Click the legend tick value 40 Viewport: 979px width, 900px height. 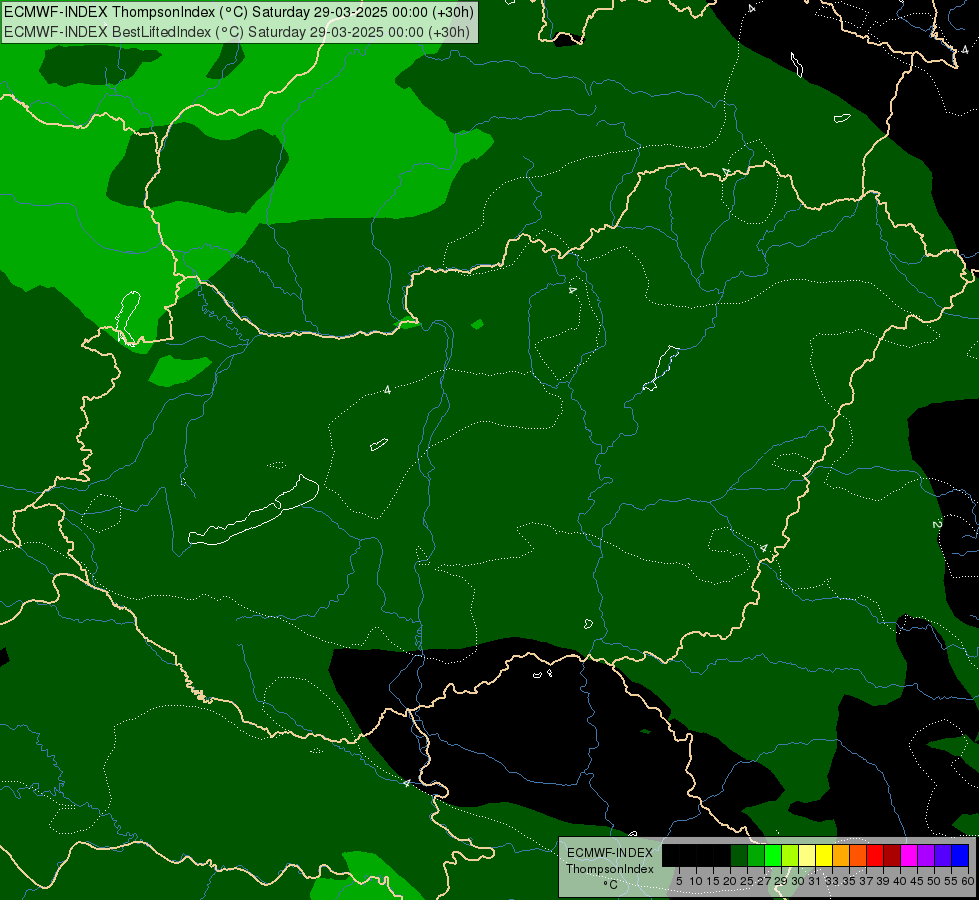(x=900, y=881)
